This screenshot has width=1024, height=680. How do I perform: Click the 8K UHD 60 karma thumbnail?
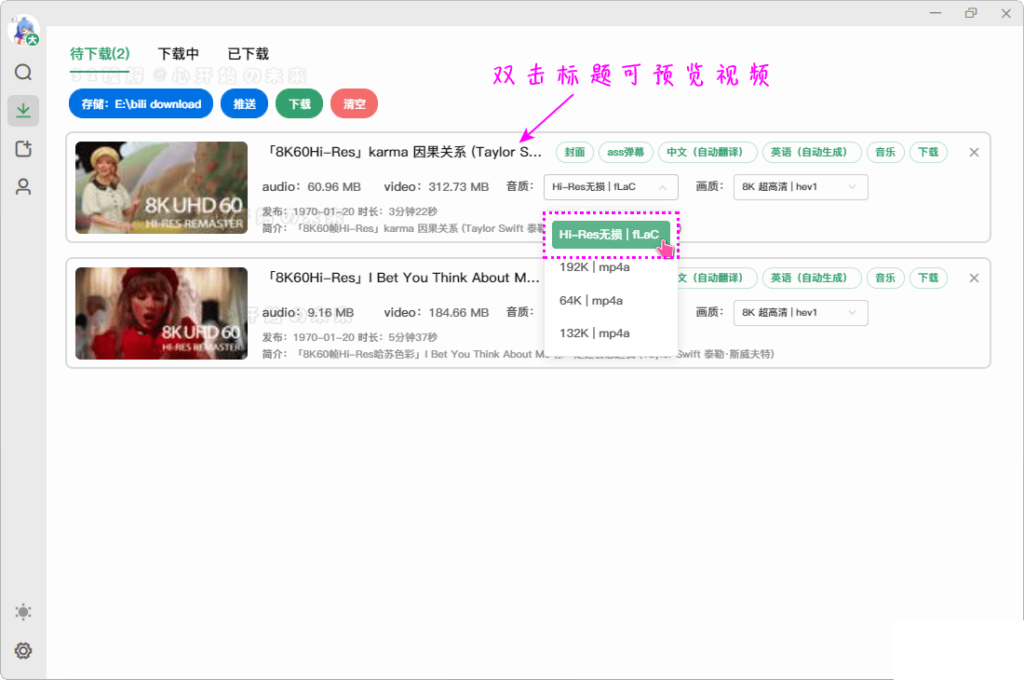160,188
